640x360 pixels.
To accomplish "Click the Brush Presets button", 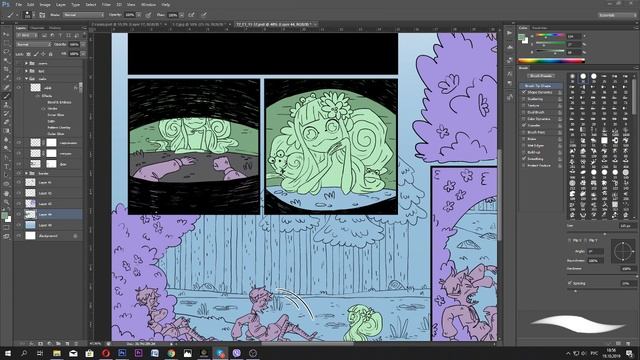I will (541, 76).
